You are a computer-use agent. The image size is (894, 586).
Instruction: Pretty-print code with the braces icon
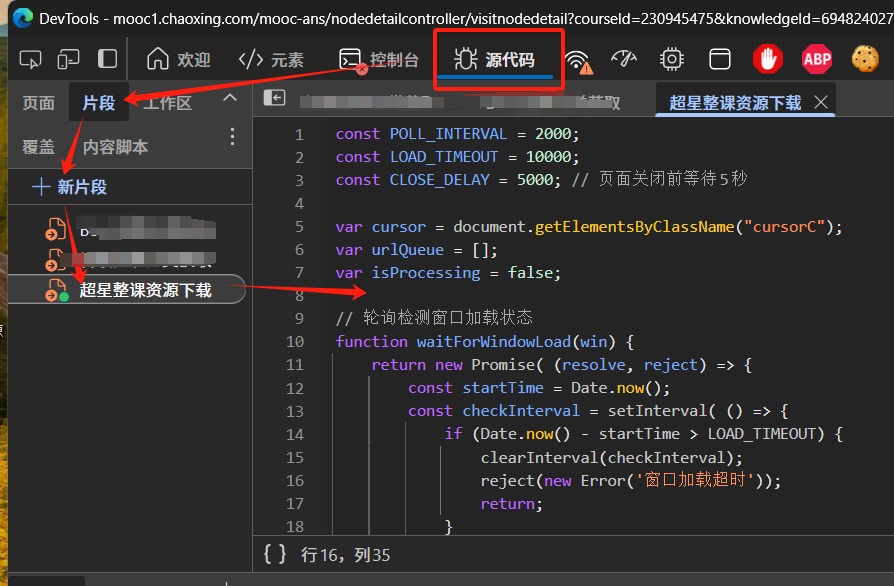(x=275, y=554)
